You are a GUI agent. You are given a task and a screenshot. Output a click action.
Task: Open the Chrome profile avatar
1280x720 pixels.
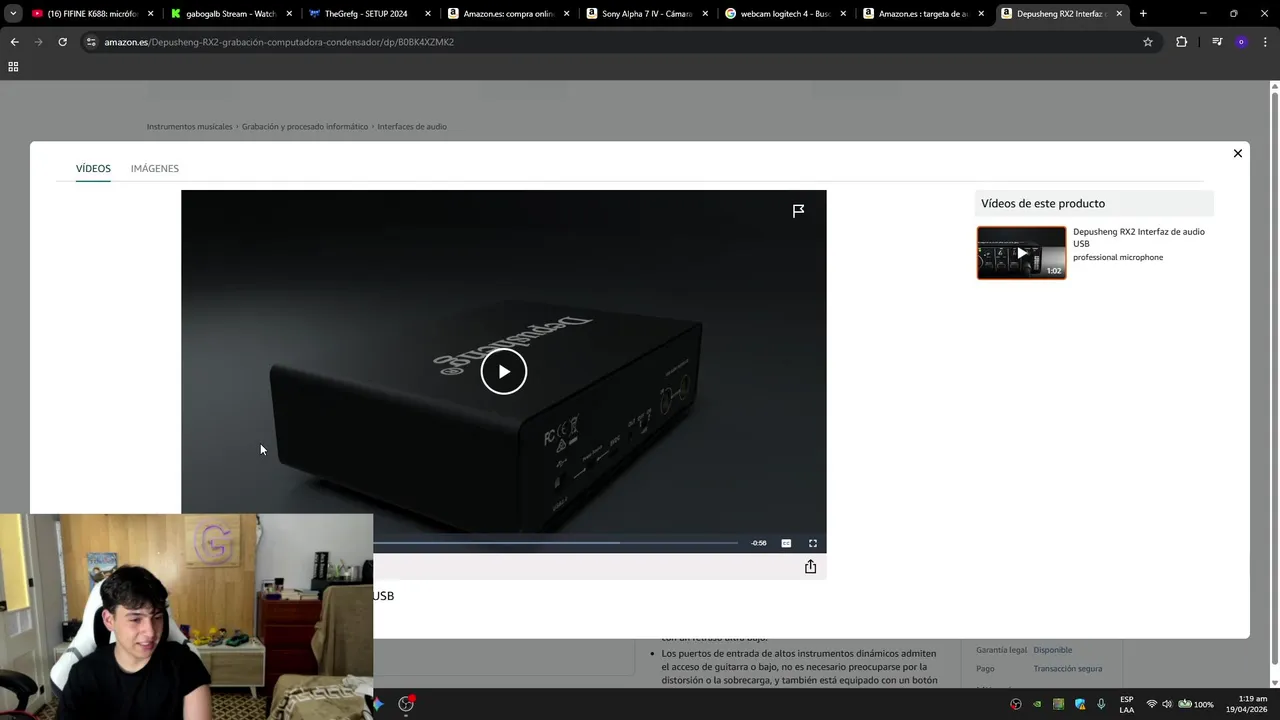pyautogui.click(x=1241, y=42)
